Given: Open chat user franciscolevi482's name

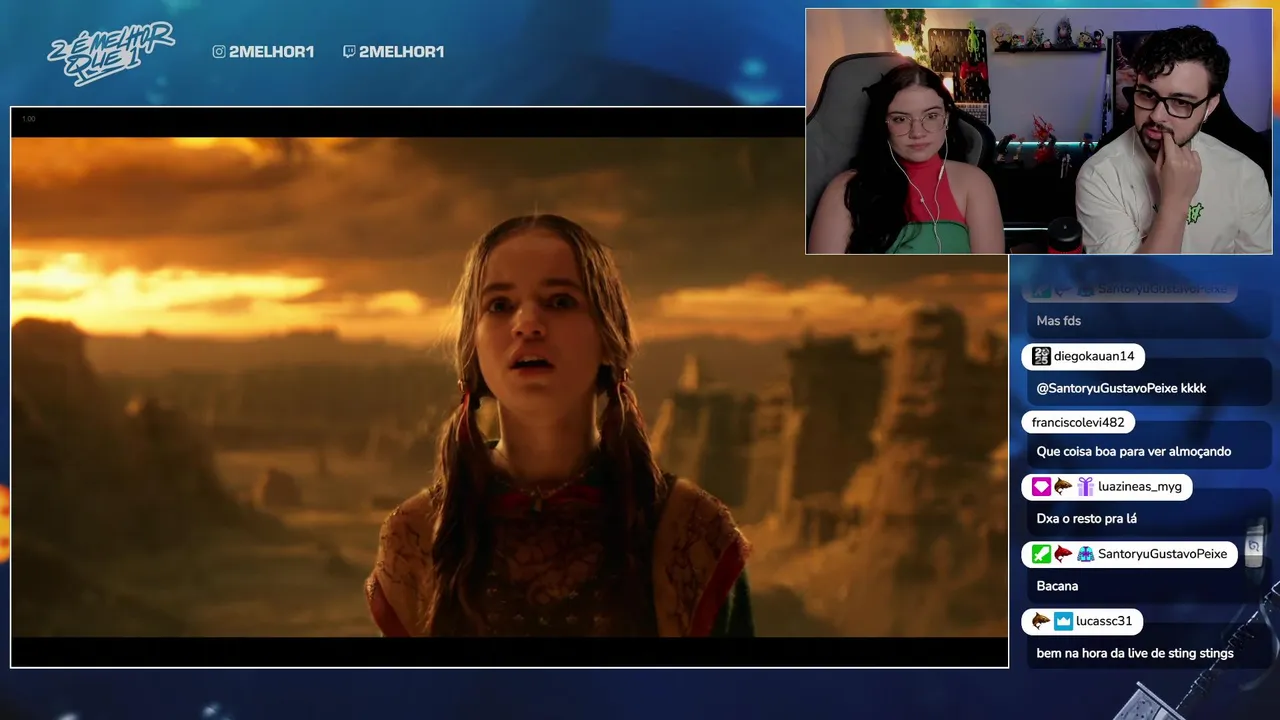Looking at the screenshot, I should click(x=1078, y=422).
